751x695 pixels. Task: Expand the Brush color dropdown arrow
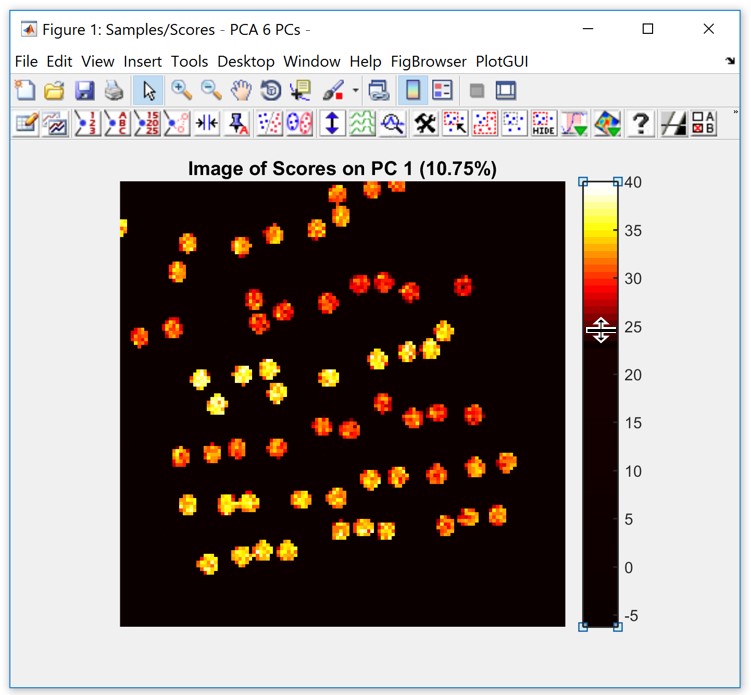pos(355,91)
